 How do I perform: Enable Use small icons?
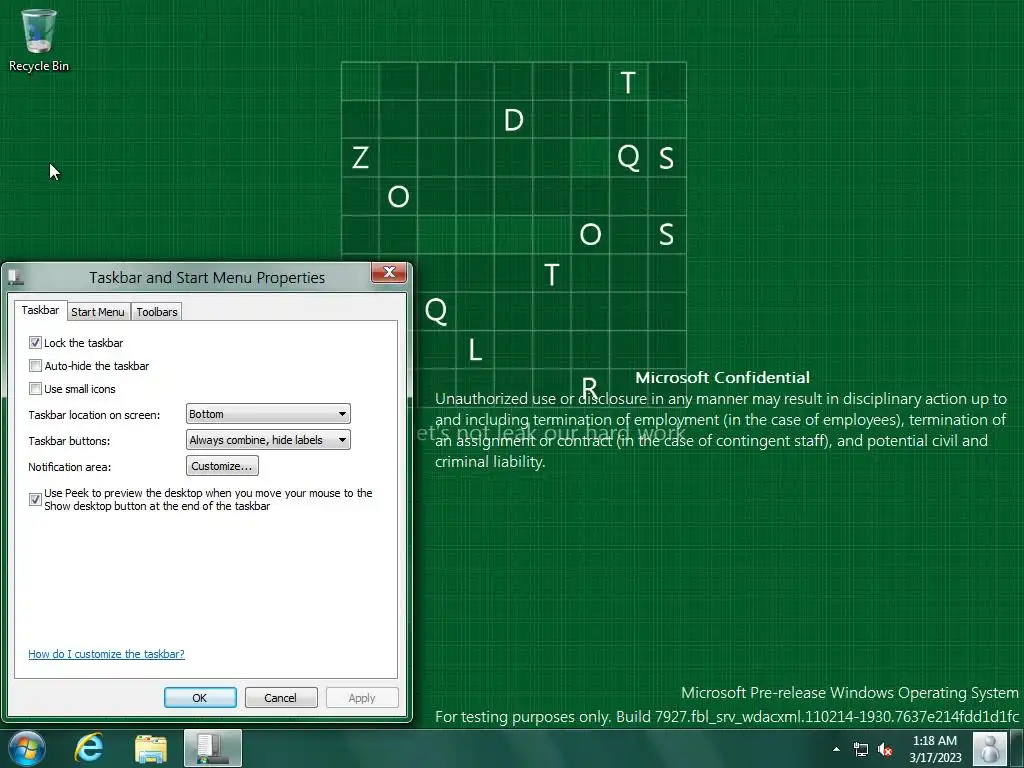35,389
